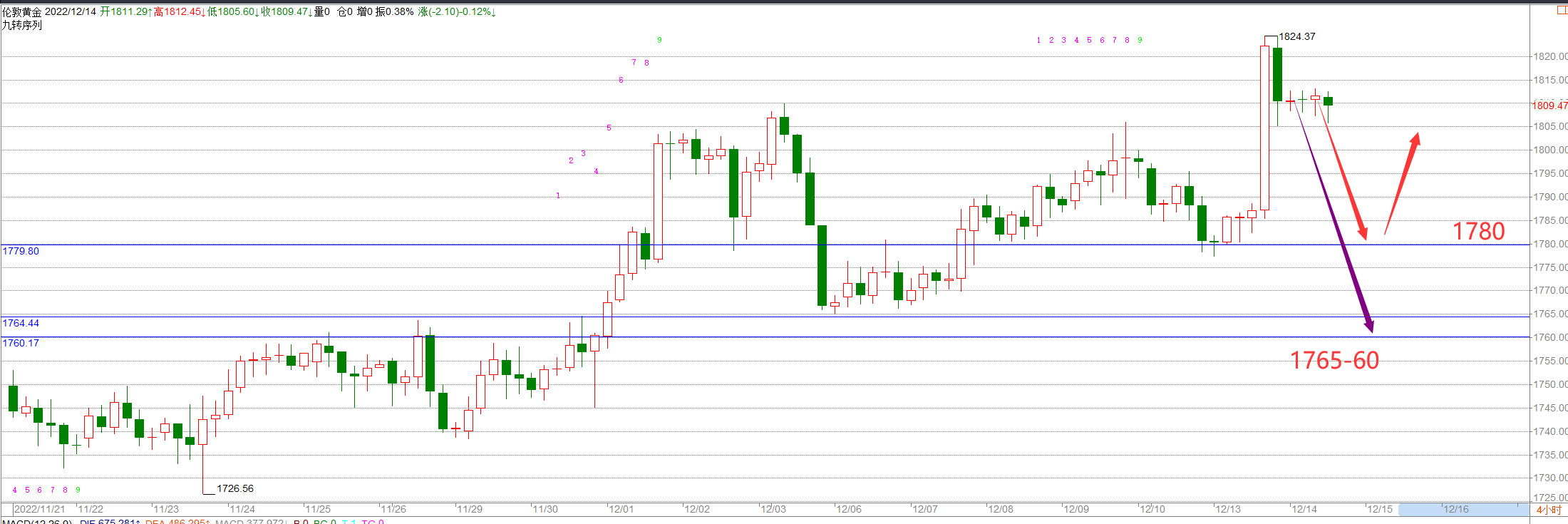The height and width of the screenshot is (524, 1568).
Task: Click the 1740.00 price axis label
Action: click(x=1550, y=431)
